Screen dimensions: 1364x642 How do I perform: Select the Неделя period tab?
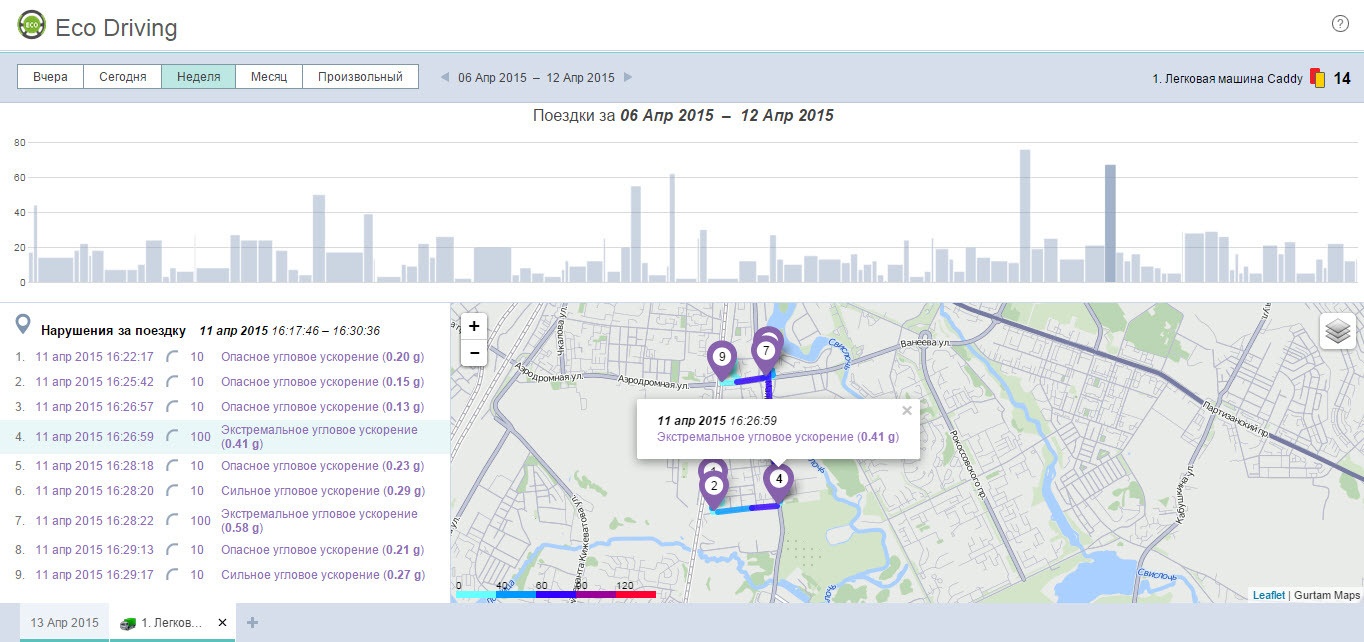tap(198, 77)
